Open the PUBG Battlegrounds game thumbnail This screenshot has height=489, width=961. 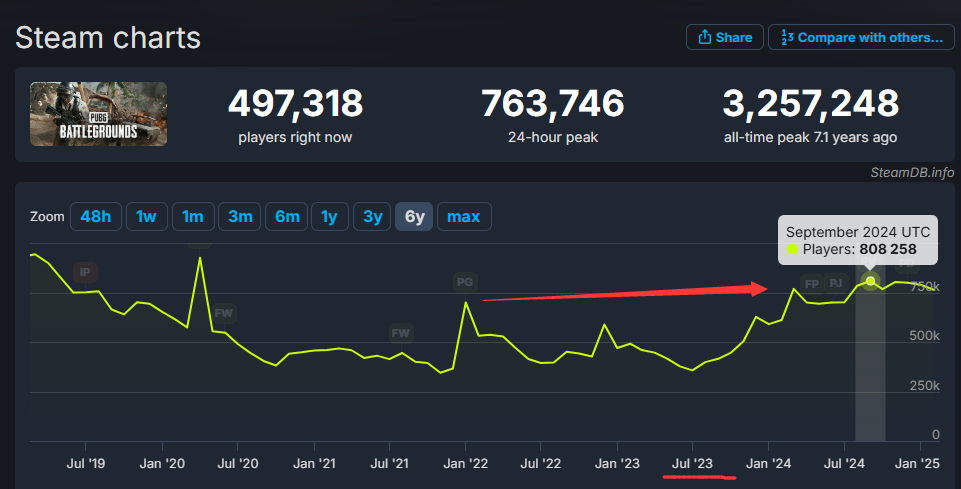click(x=99, y=114)
